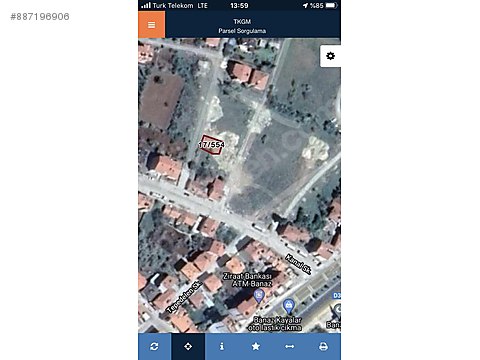Screen dimensions: 480x360
Task: Open map settings gear icon
Action: tap(330, 56)
